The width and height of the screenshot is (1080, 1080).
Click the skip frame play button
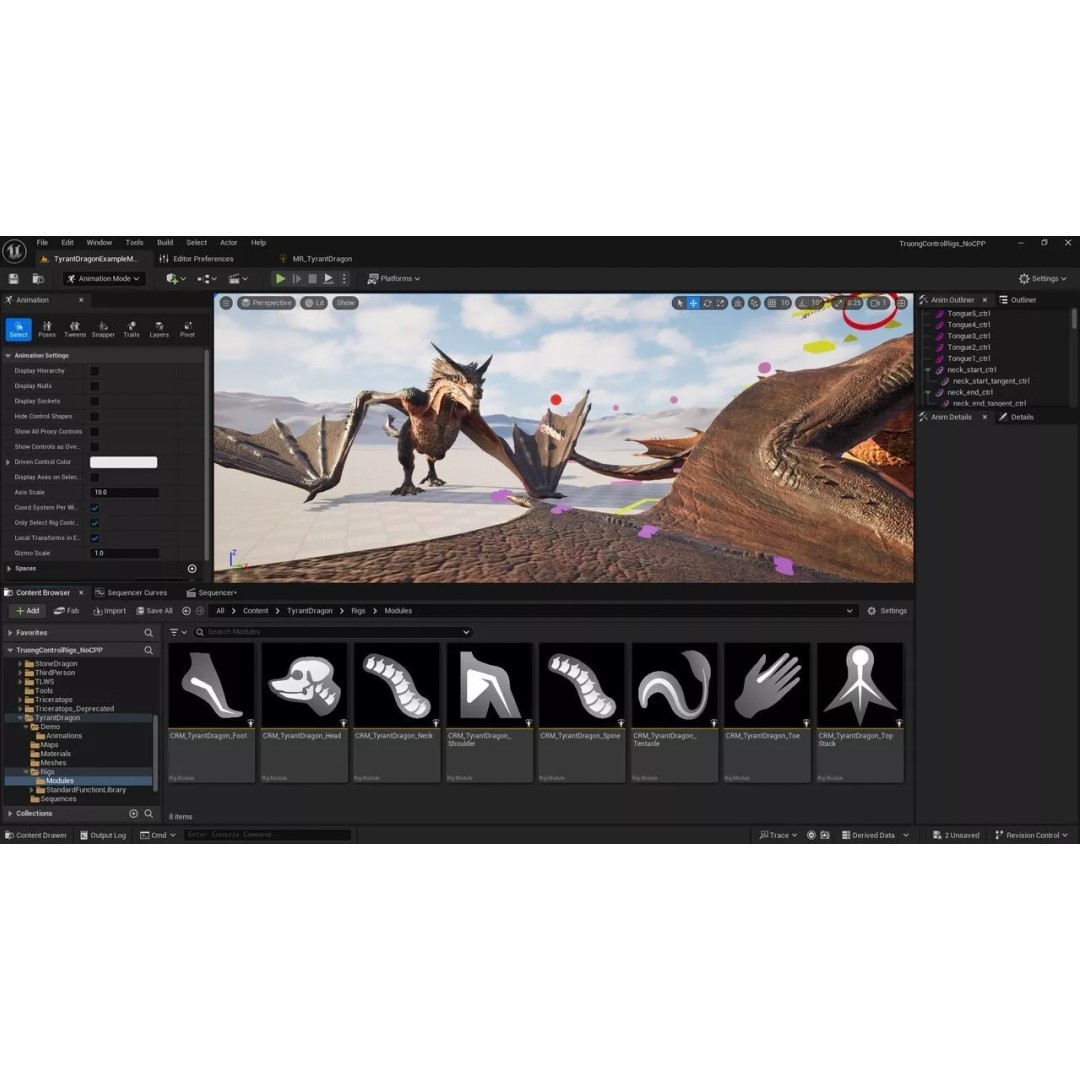[x=297, y=279]
